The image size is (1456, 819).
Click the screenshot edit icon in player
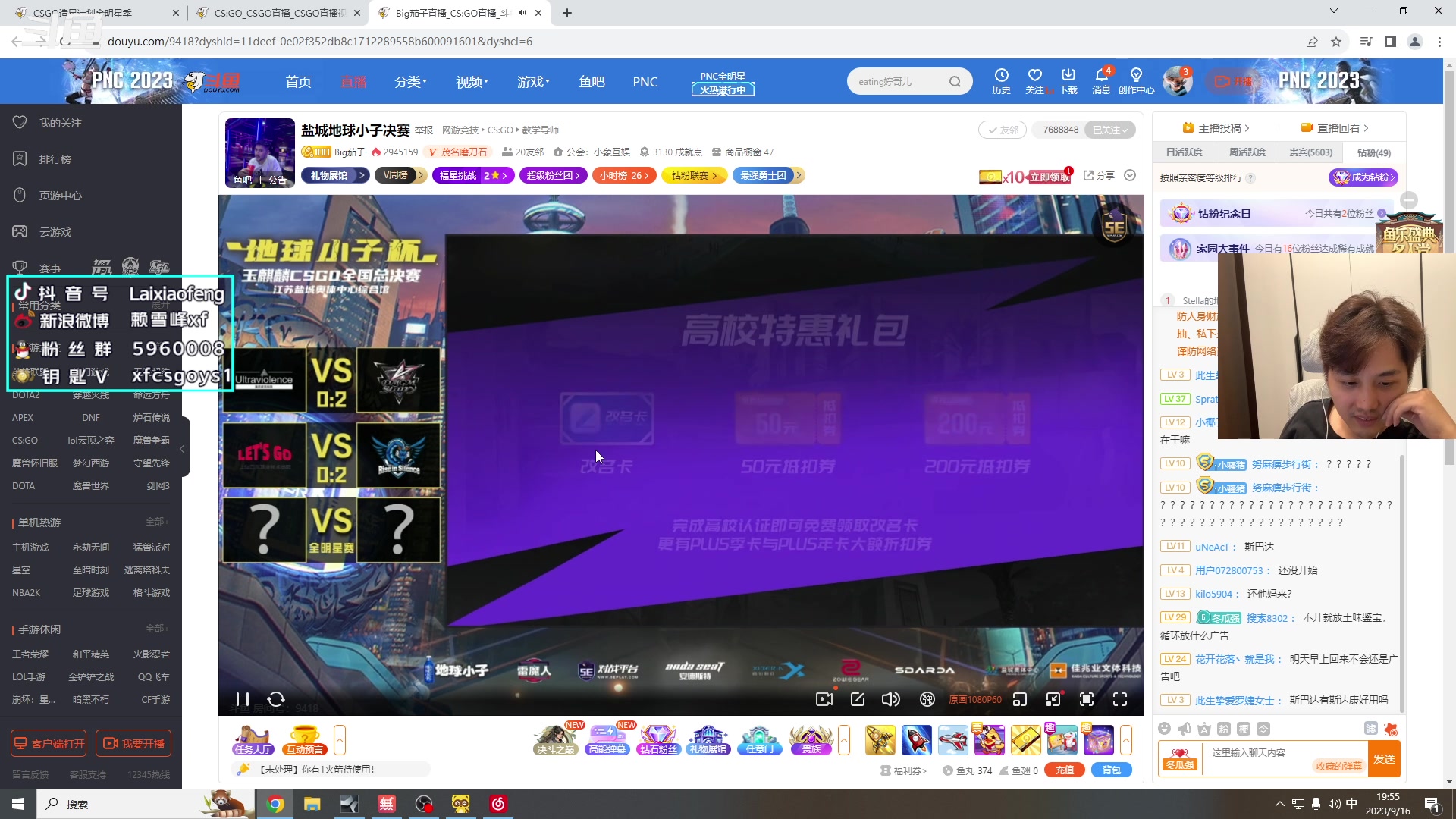tap(858, 699)
